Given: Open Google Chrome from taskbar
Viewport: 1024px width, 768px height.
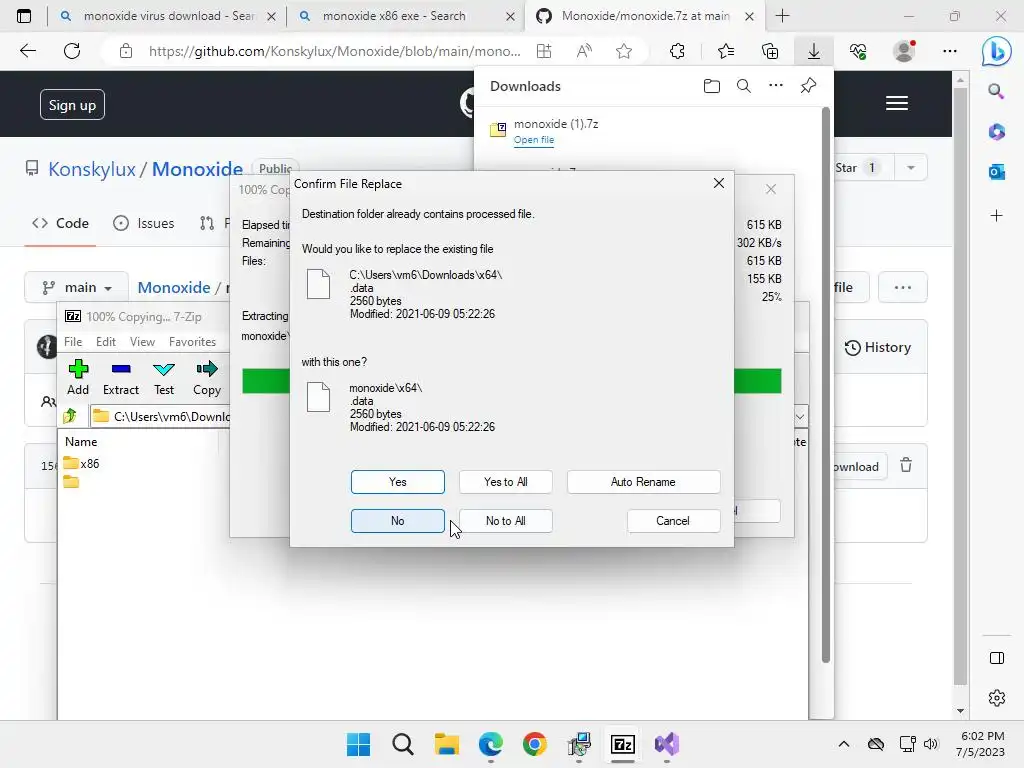Looking at the screenshot, I should 535,744.
